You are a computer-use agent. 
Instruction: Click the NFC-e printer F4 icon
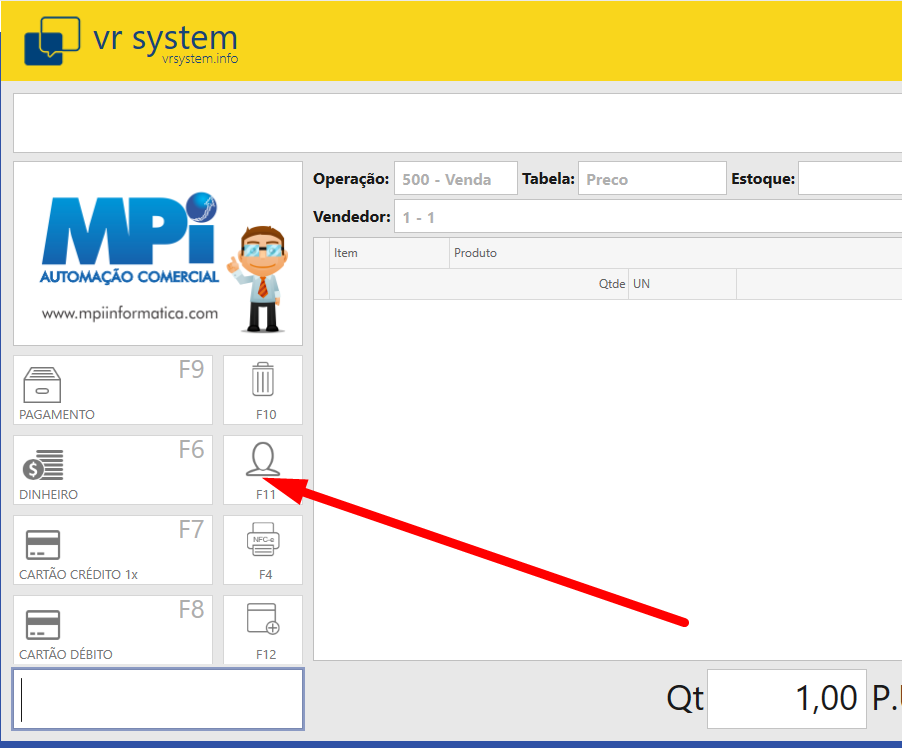tap(262, 541)
